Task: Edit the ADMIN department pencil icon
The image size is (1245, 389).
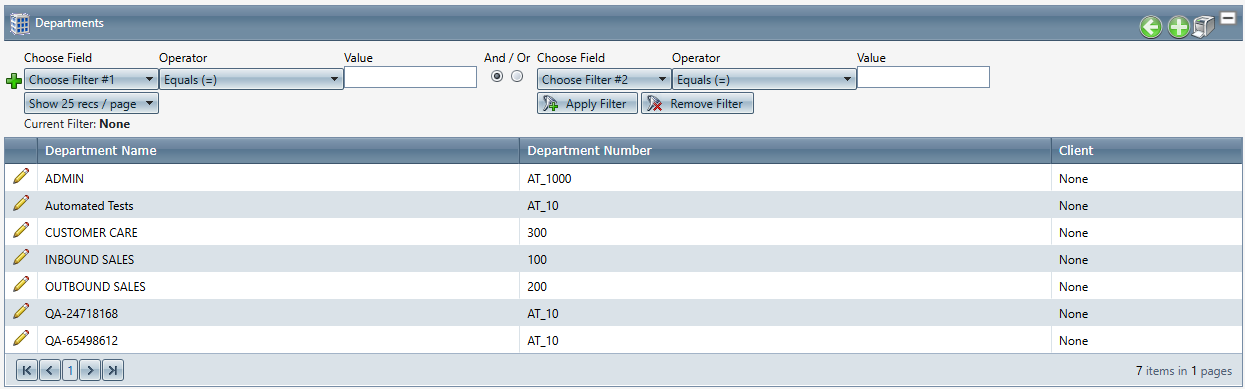Action: [x=21, y=177]
